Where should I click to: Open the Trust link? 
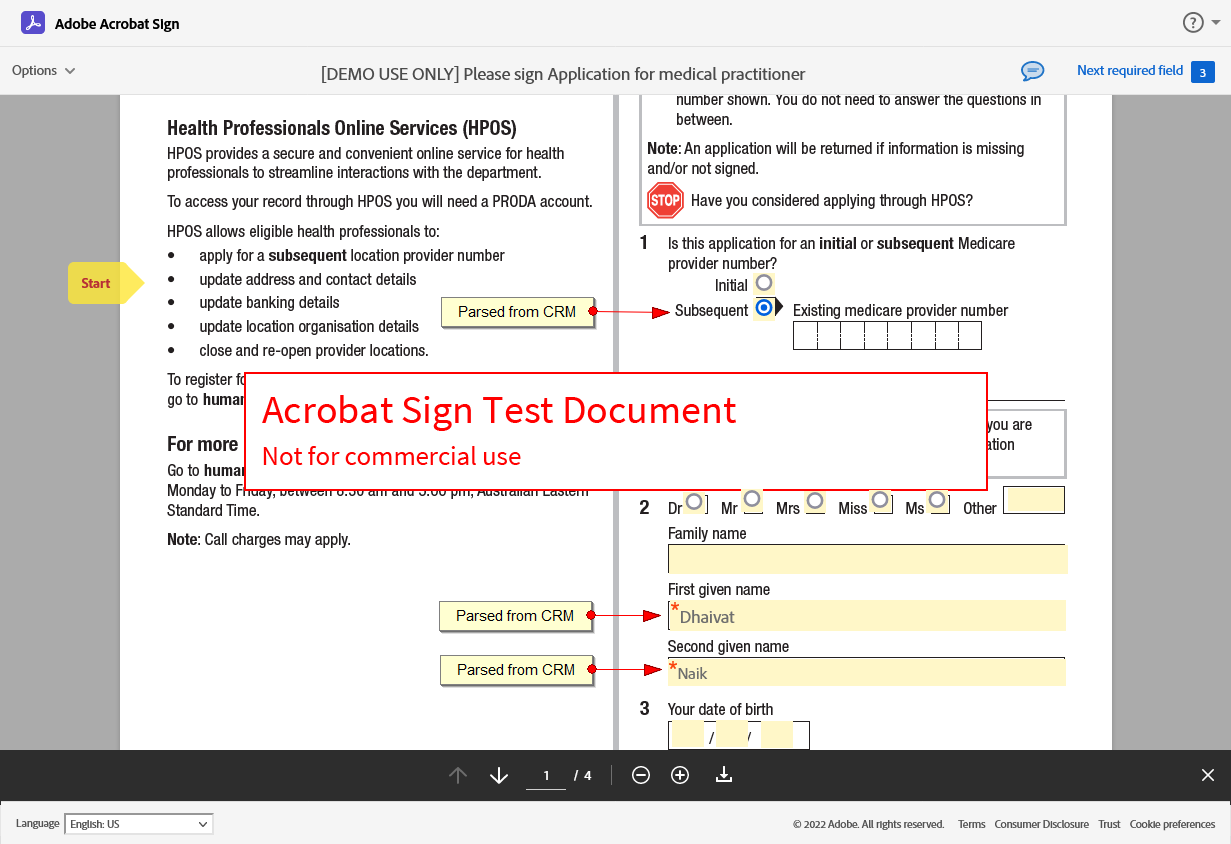click(1109, 825)
